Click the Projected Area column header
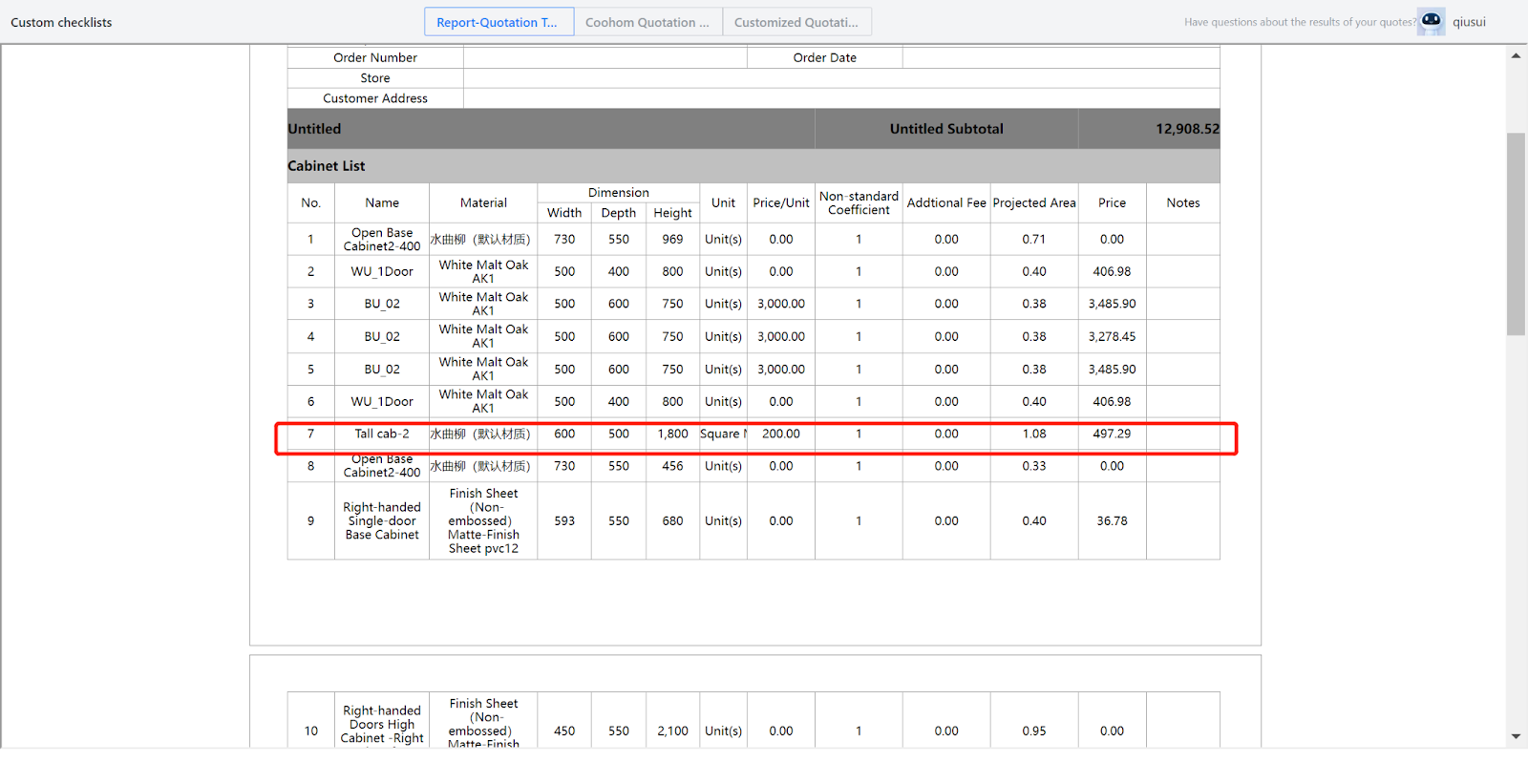This screenshot has width=1528, height=784. 1033,202
